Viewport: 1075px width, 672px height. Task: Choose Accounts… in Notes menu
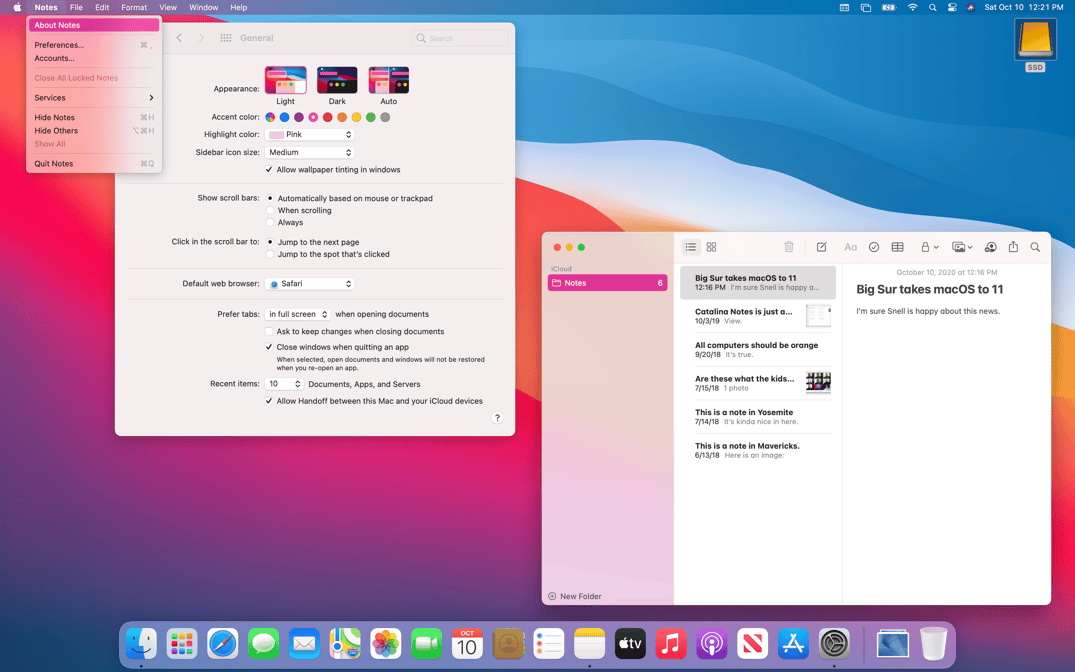click(x=94, y=58)
